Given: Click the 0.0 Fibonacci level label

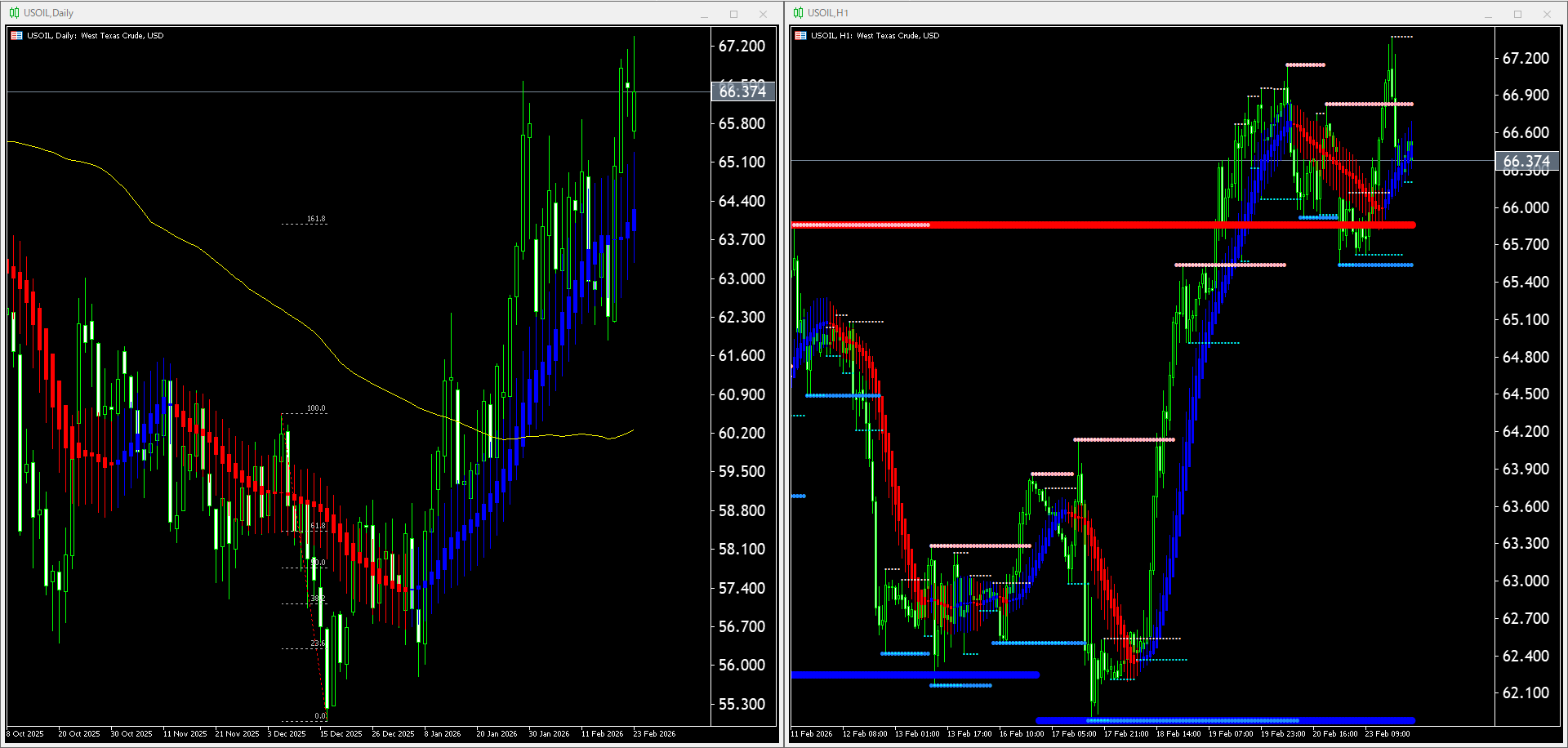Looking at the screenshot, I should [x=320, y=716].
